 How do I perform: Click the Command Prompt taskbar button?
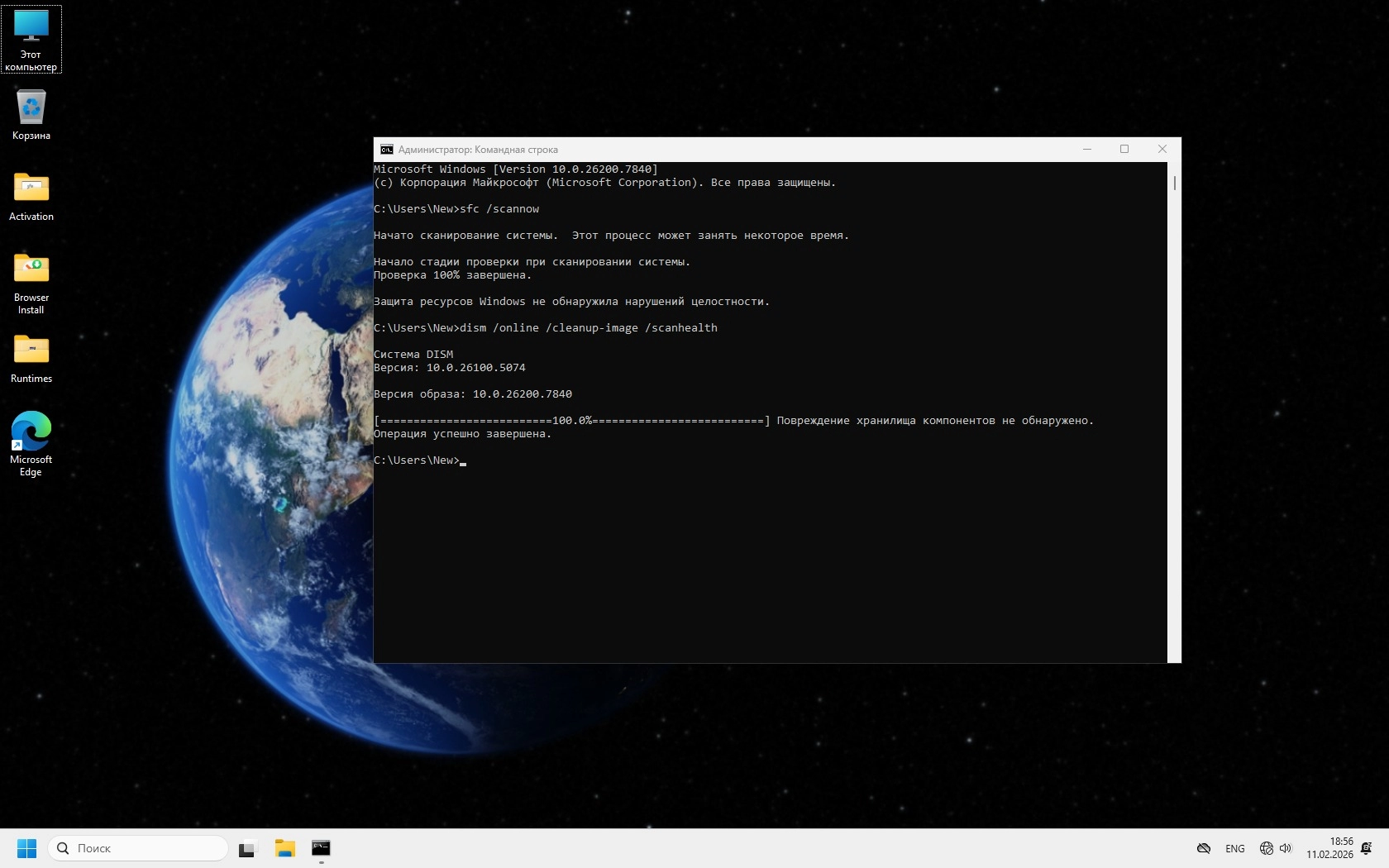[x=321, y=848]
